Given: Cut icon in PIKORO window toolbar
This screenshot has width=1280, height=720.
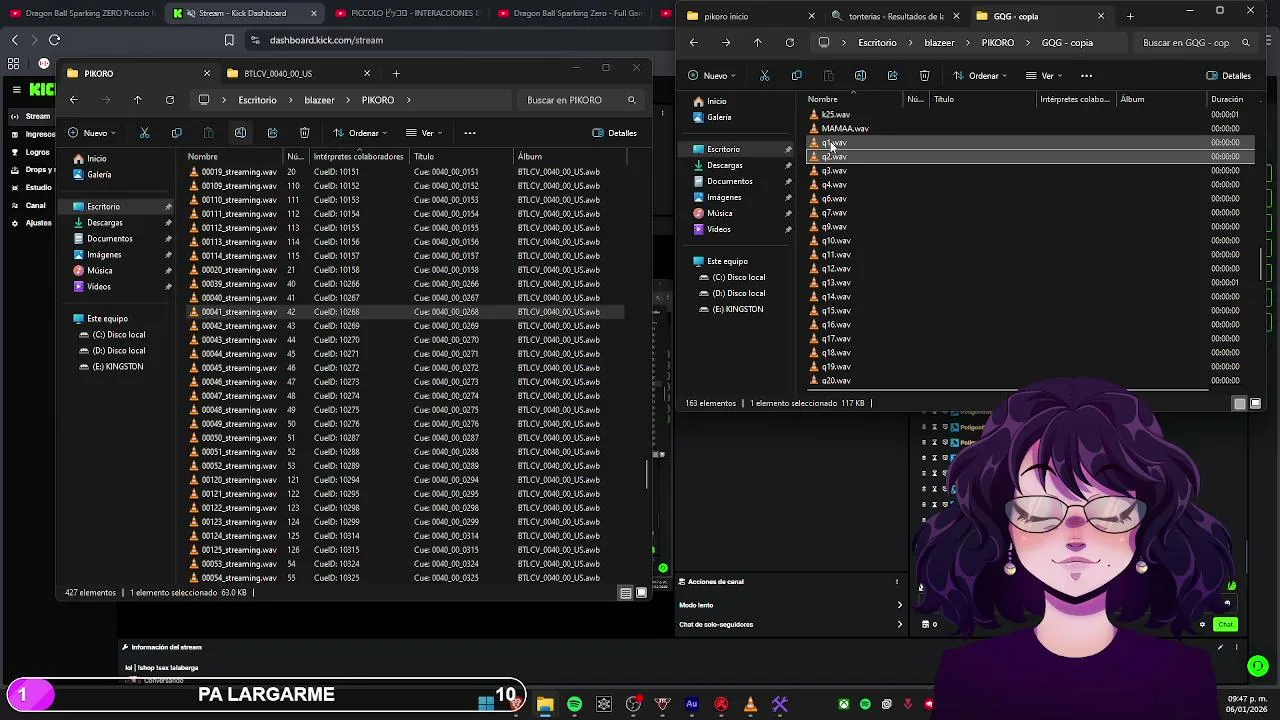Looking at the screenshot, I should point(144,133).
